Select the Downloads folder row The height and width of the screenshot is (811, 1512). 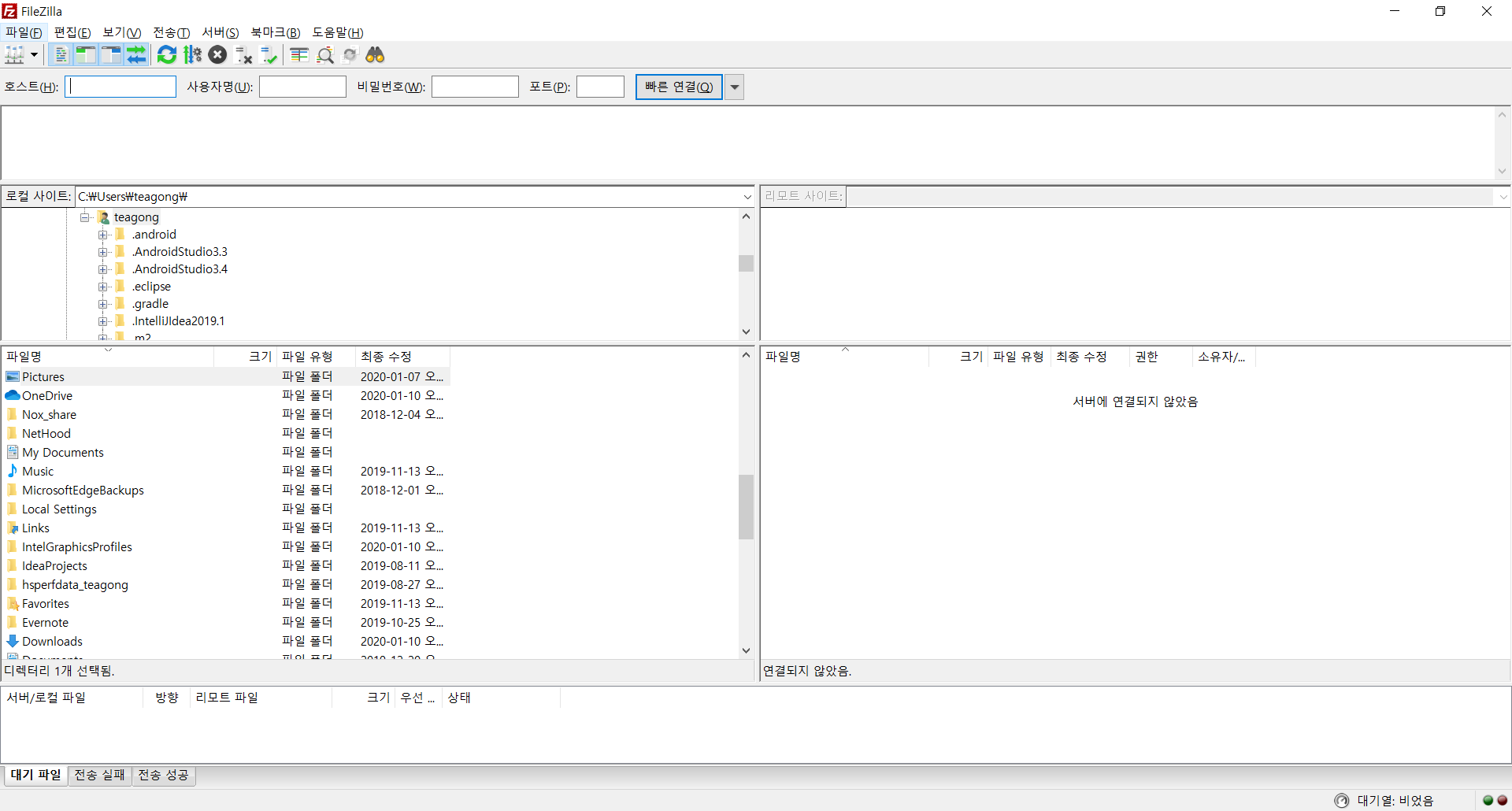[x=225, y=642]
